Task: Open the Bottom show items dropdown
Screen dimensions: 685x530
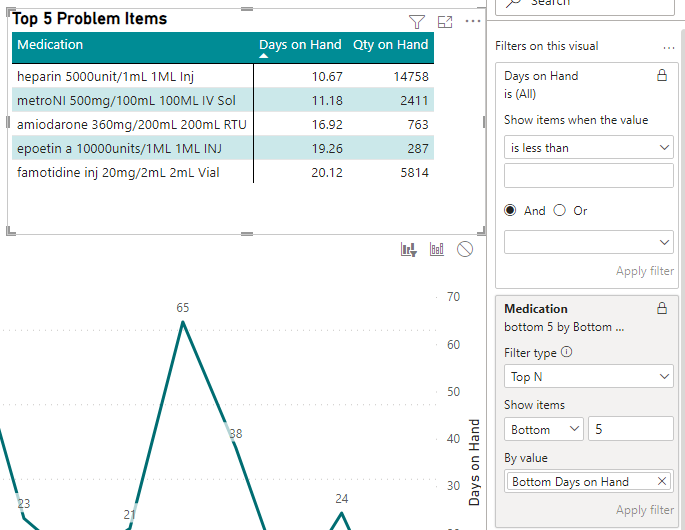Action: pos(543,429)
